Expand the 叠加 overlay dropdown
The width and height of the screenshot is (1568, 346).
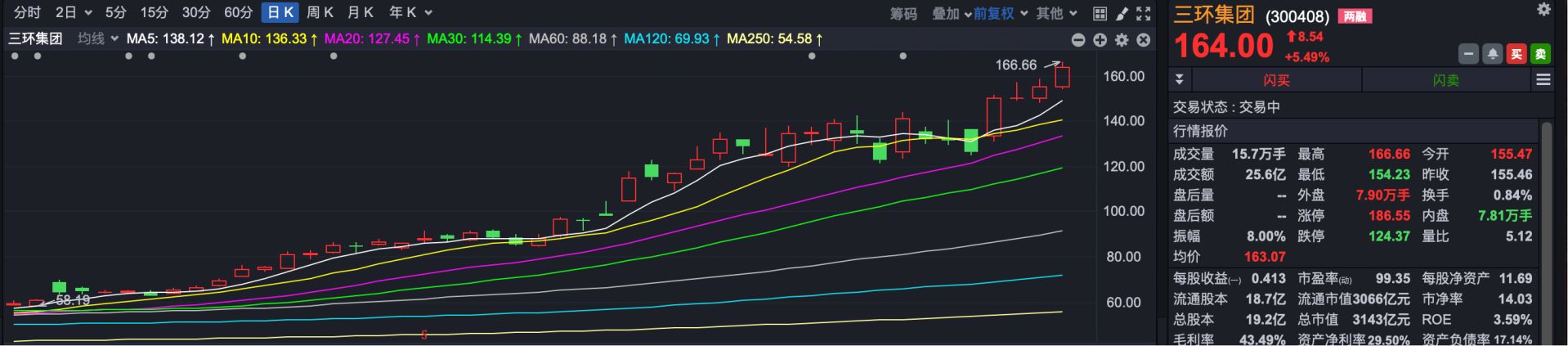[952, 13]
